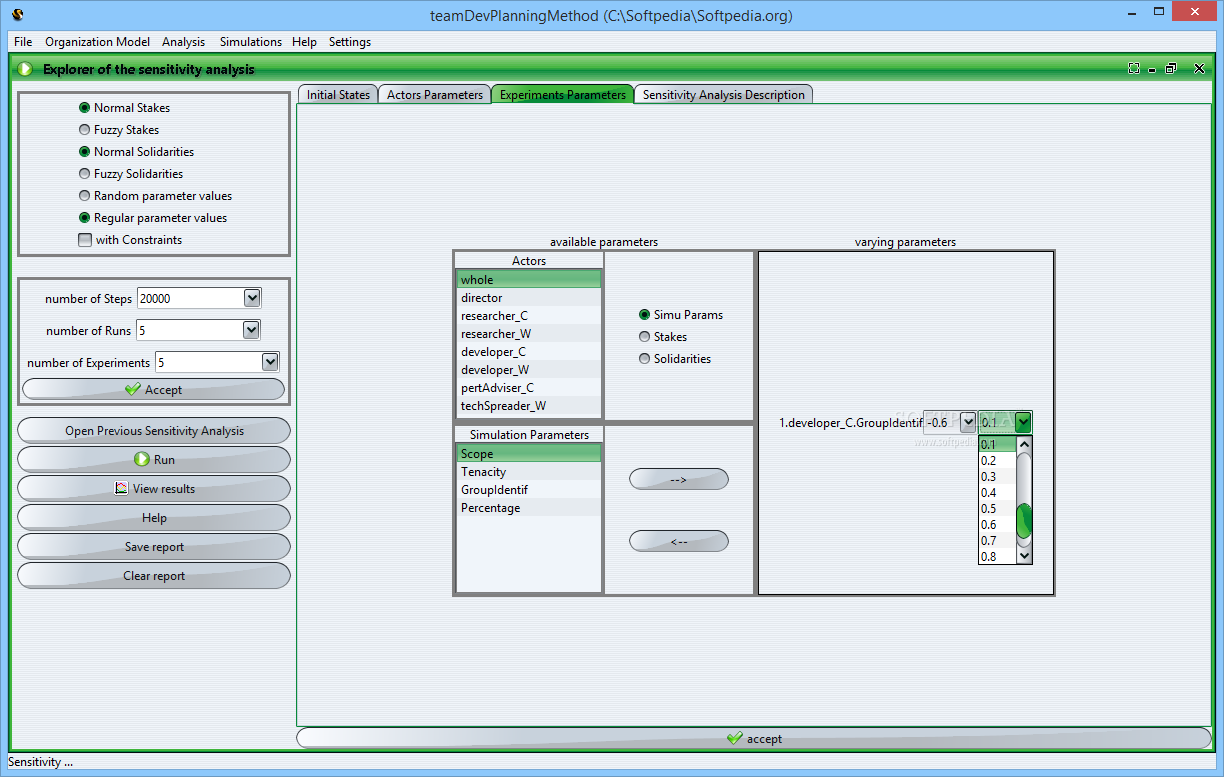The image size is (1224, 777).
Task: Open the File menu
Action: point(23,42)
